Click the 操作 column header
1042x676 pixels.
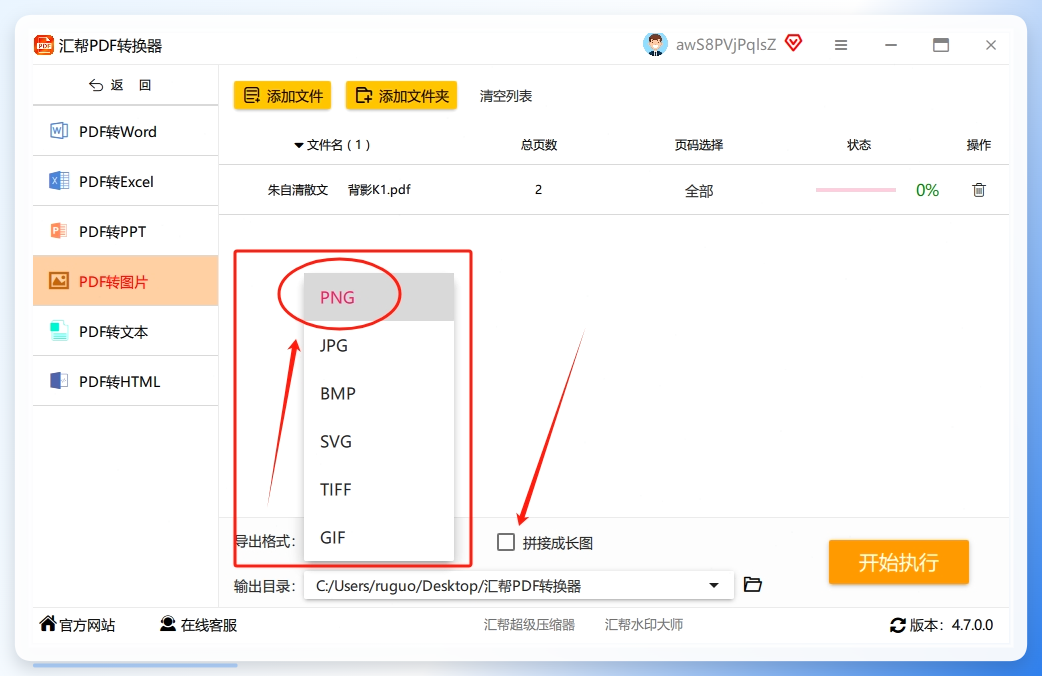[x=978, y=145]
